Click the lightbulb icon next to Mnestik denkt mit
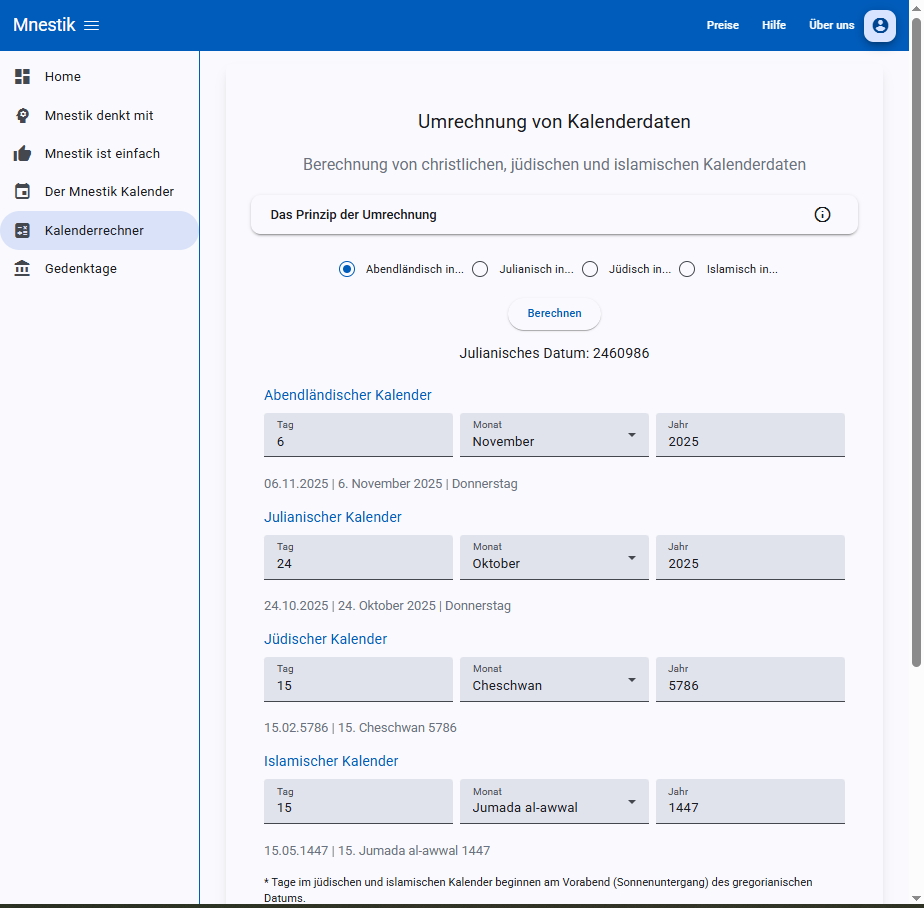This screenshot has width=924, height=908. click(x=21, y=115)
